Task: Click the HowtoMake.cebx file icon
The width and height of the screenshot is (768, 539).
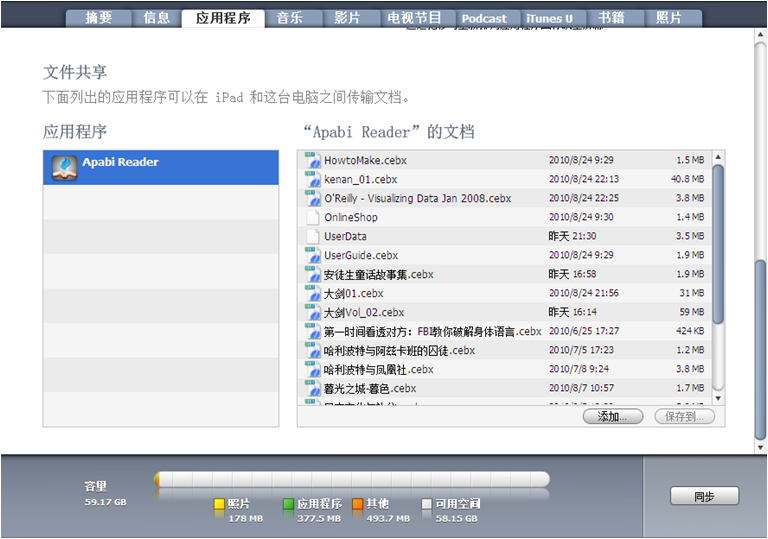Action: pyautogui.click(x=312, y=160)
